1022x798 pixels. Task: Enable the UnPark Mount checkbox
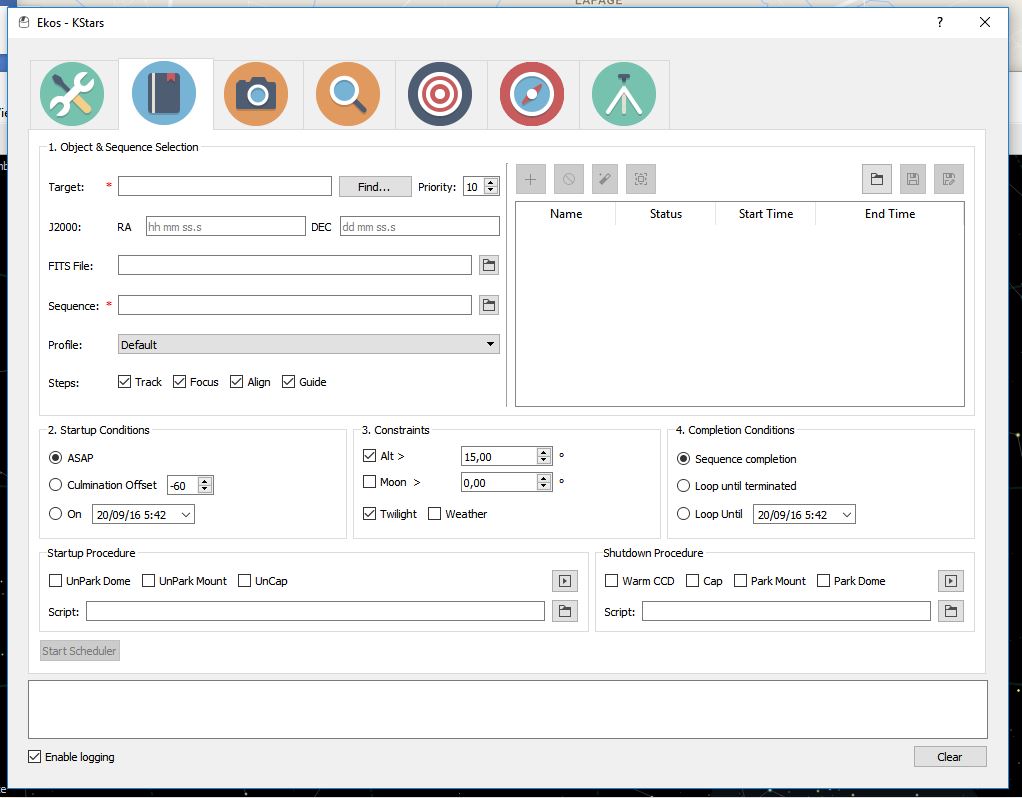tap(149, 580)
